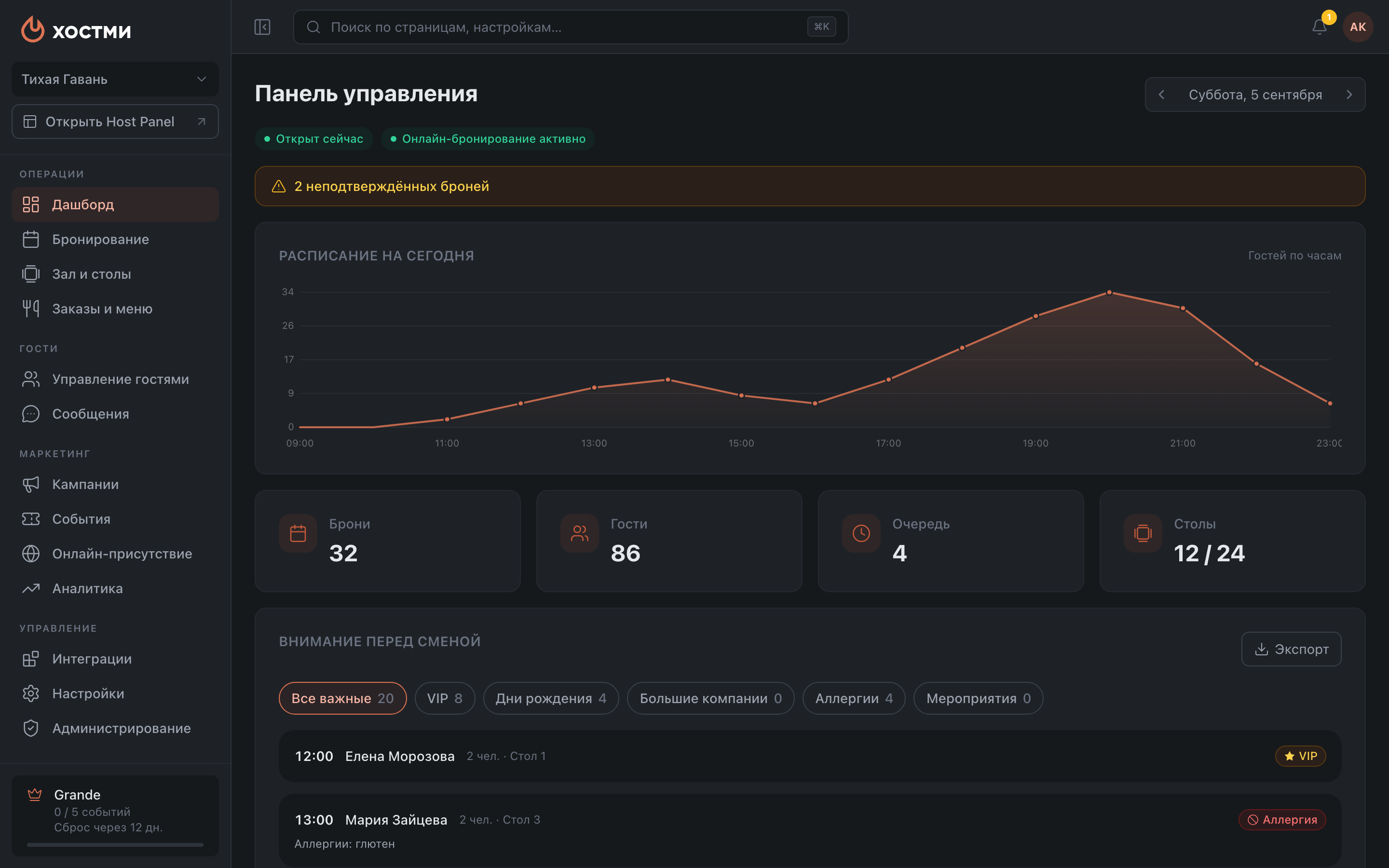Click the warning triangle in the alert banner
The width and height of the screenshot is (1389, 868).
278,186
